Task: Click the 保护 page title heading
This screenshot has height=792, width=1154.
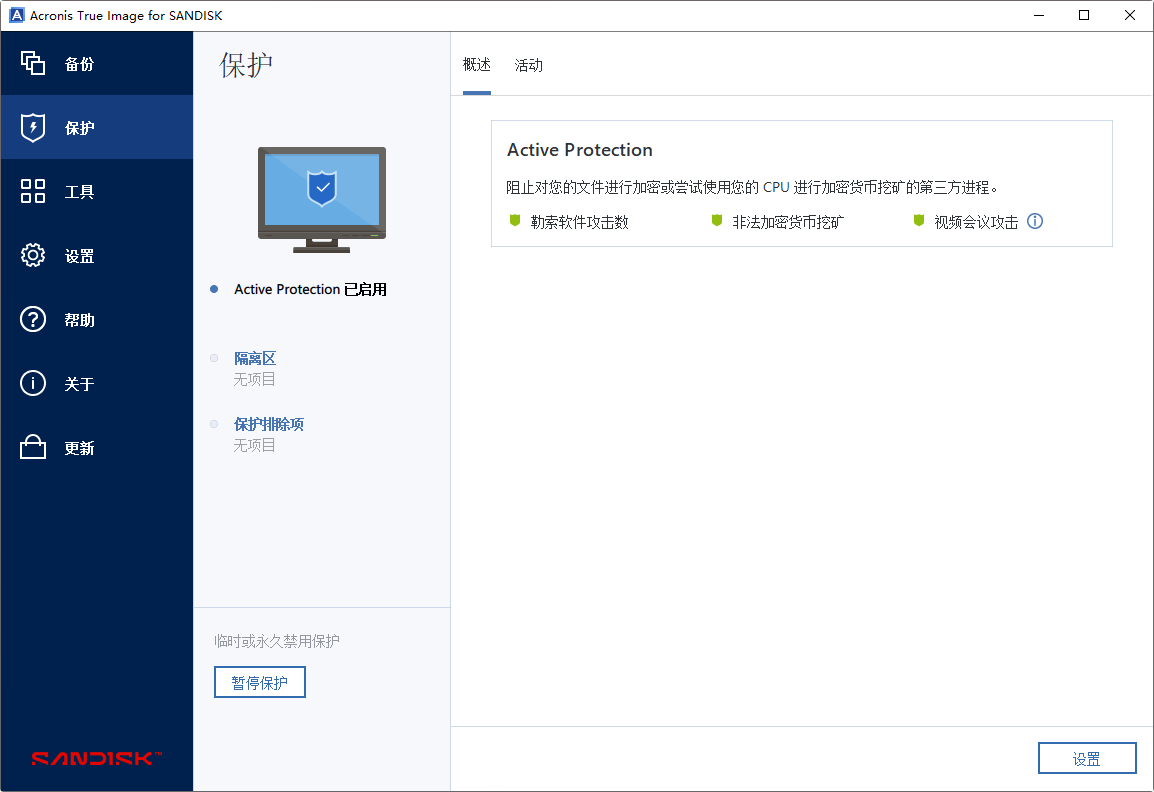Action: tap(246, 65)
